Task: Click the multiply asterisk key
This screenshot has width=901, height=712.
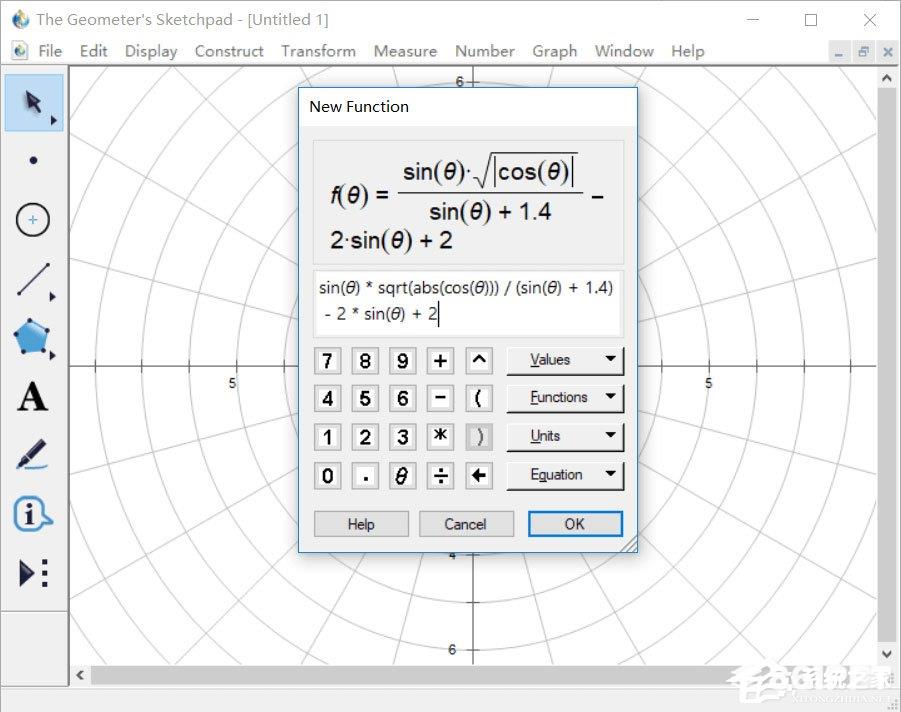Action: click(440, 437)
